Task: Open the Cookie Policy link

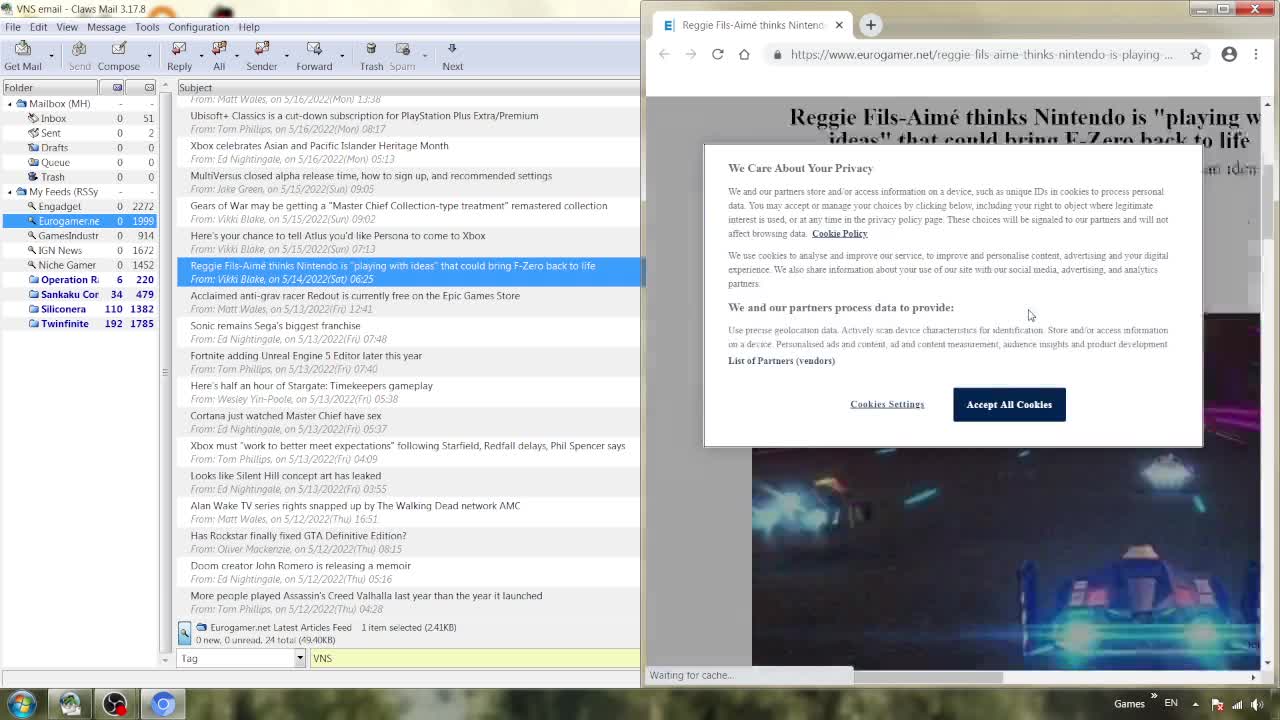Action: tap(839, 233)
